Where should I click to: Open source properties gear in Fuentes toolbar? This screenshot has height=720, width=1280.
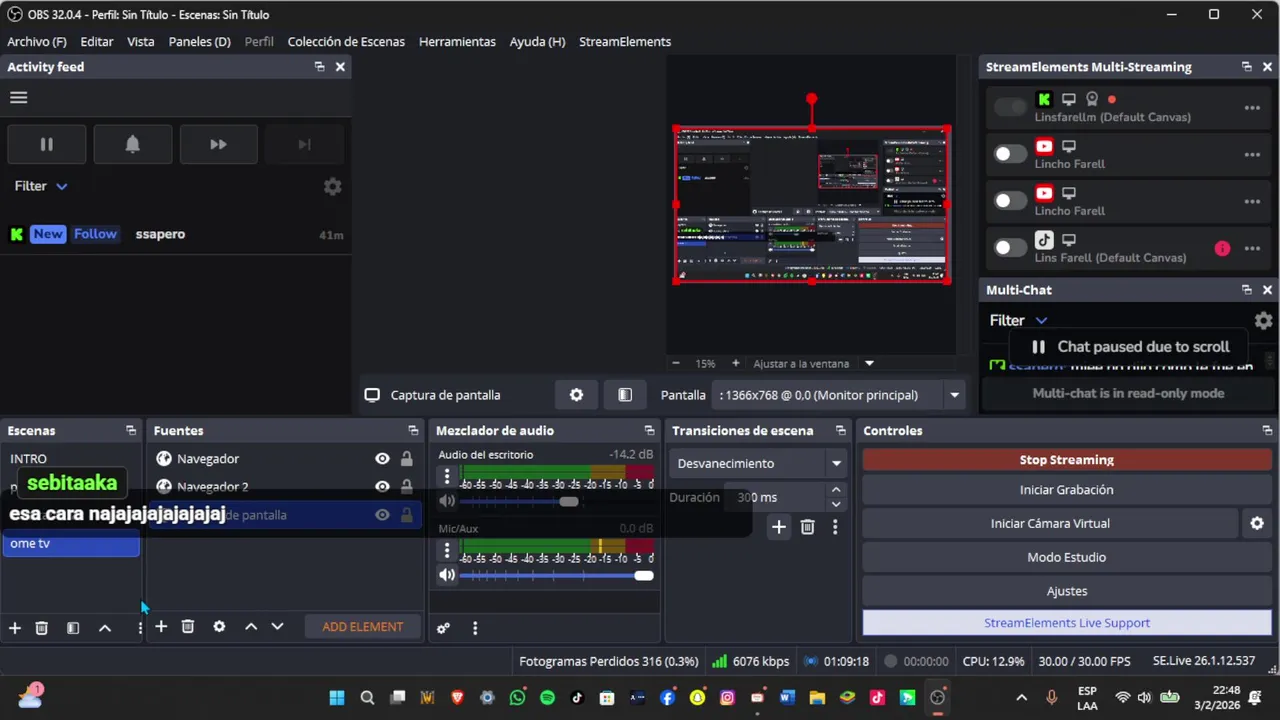click(219, 627)
